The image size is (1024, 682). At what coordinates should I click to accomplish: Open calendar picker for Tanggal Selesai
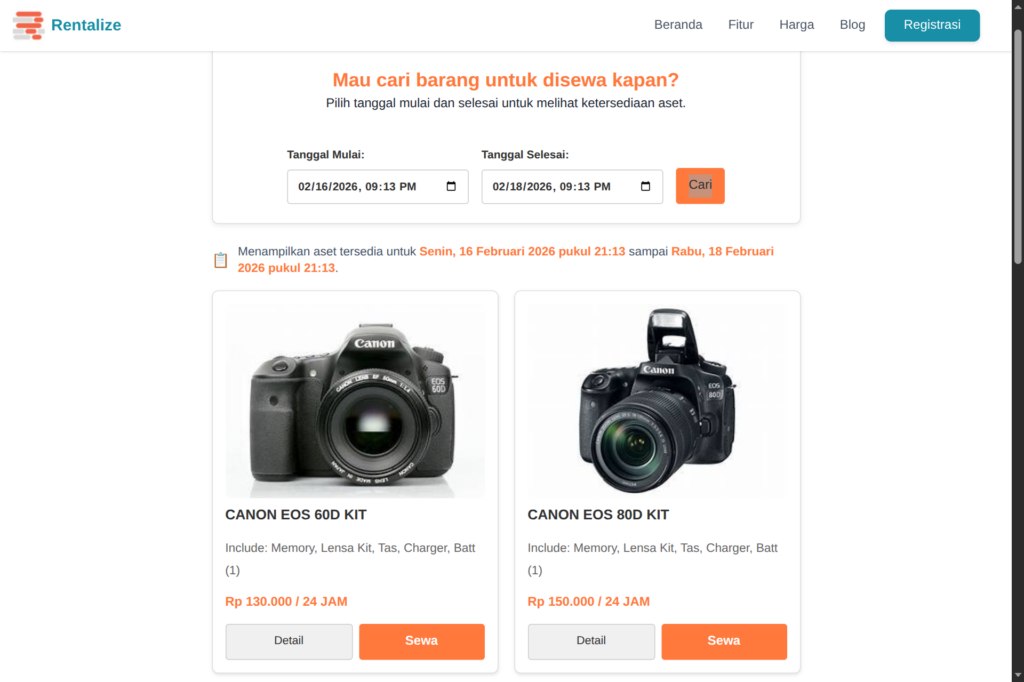[x=645, y=187]
